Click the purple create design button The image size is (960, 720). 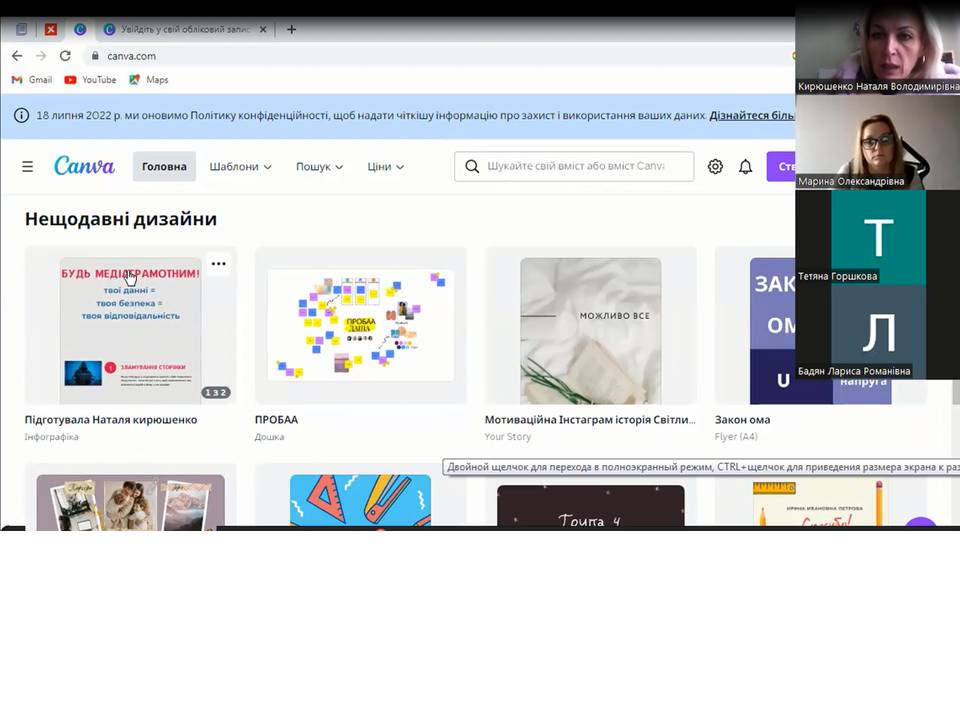[x=781, y=167]
